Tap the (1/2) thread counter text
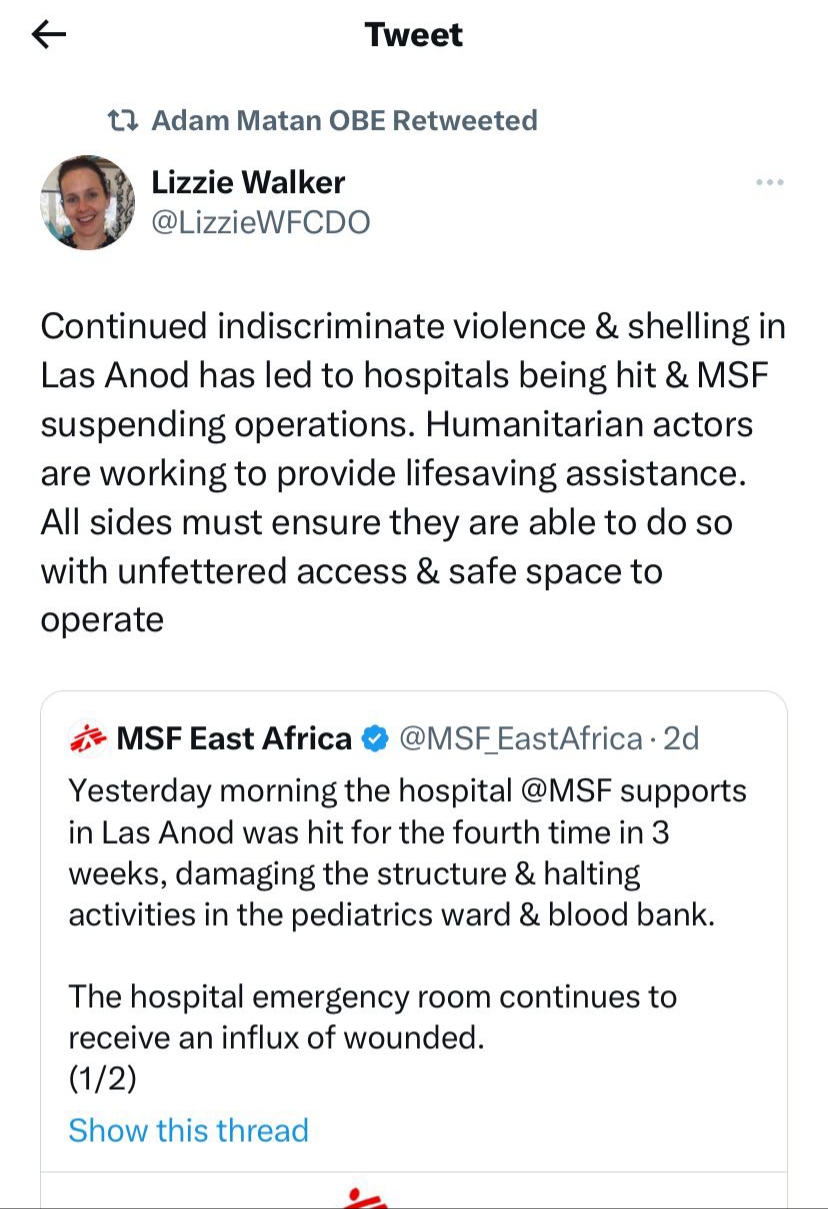This screenshot has height=1209, width=828. pyautogui.click(x=102, y=1079)
